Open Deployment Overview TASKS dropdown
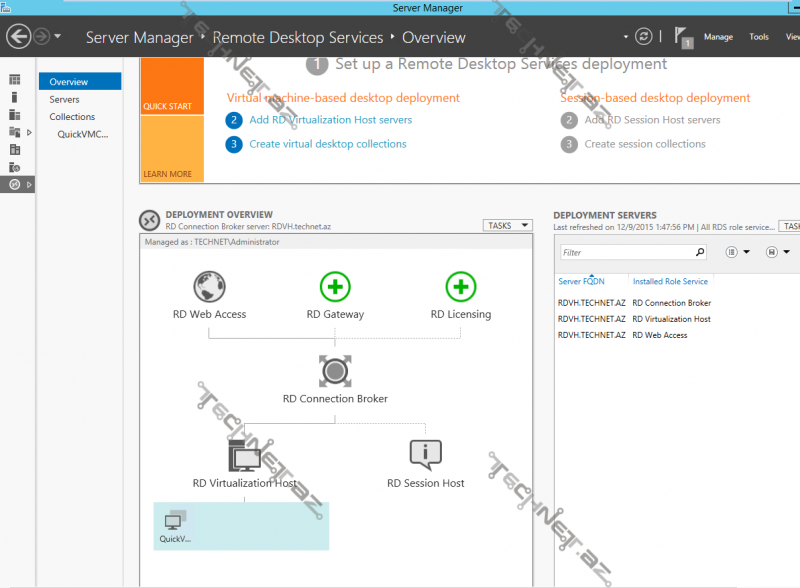800x588 pixels. coord(509,225)
